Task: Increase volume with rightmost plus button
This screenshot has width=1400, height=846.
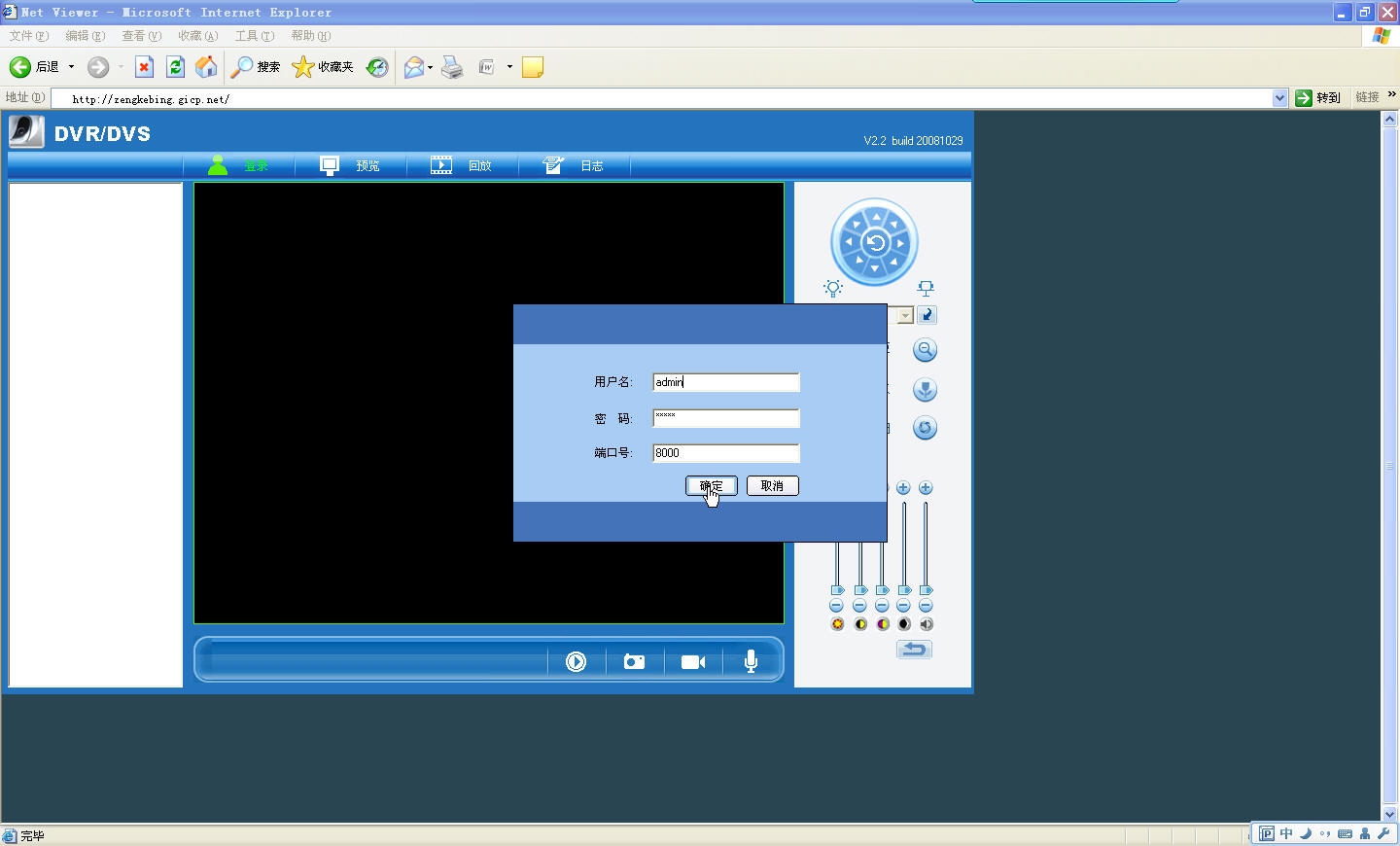Action: pyautogui.click(x=926, y=488)
